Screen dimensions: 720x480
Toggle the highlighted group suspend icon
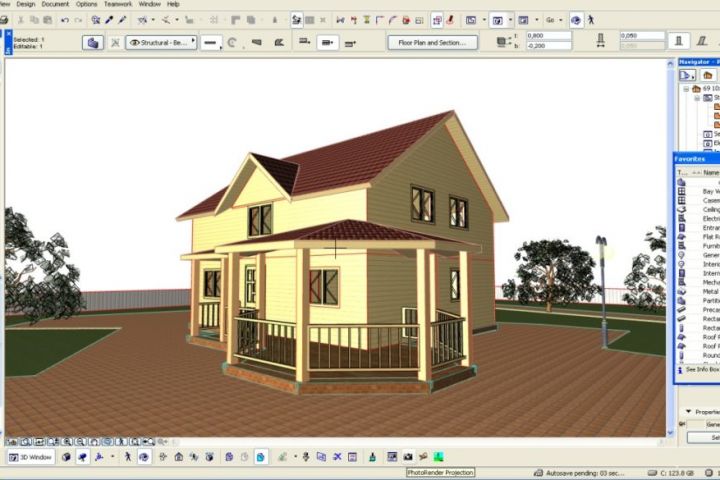coord(297,20)
